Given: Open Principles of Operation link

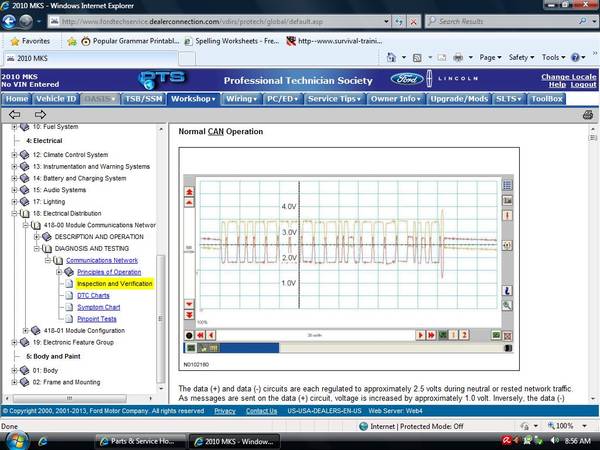Looking at the screenshot, I should pos(109,272).
